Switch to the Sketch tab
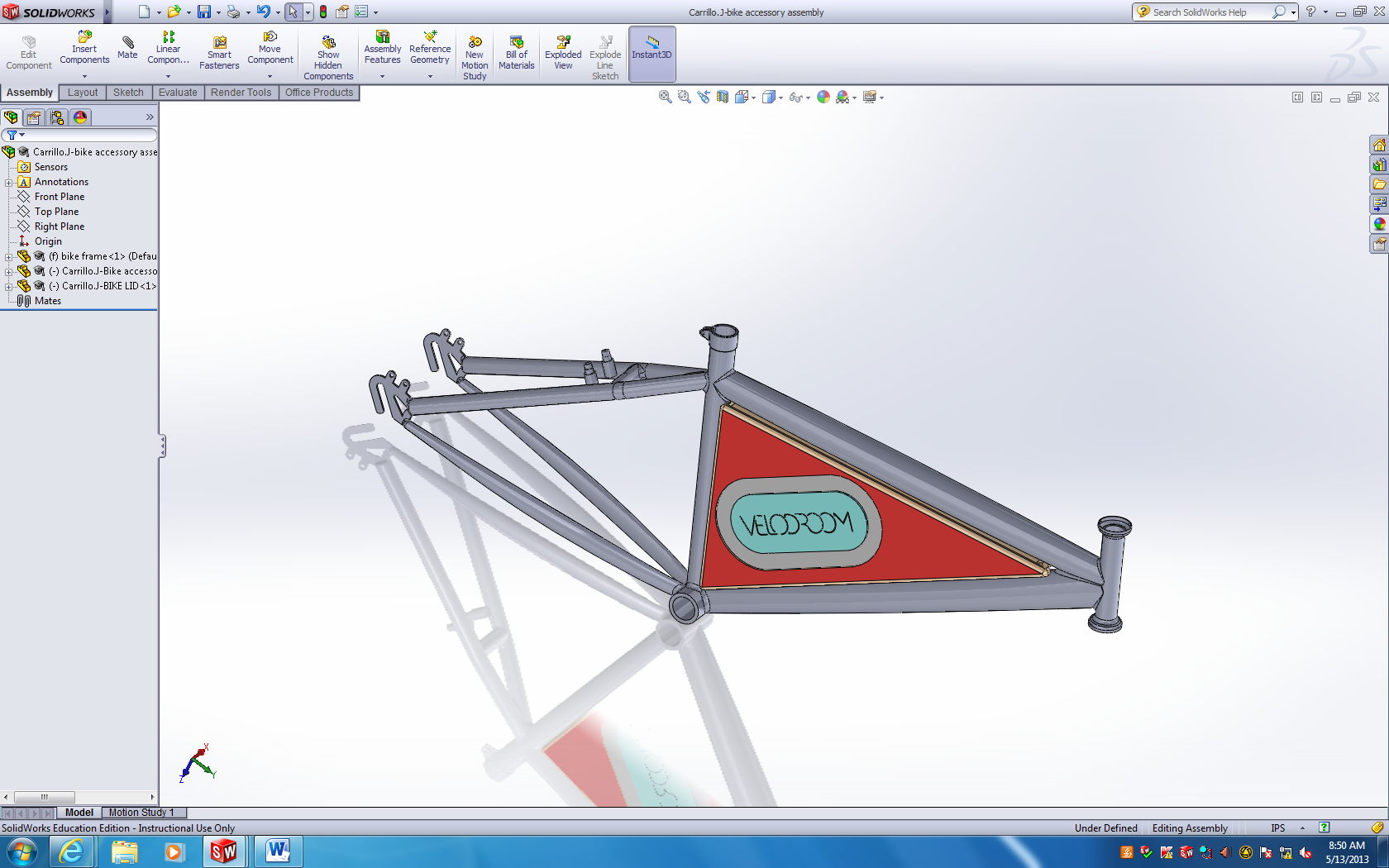The image size is (1389, 868). (128, 93)
